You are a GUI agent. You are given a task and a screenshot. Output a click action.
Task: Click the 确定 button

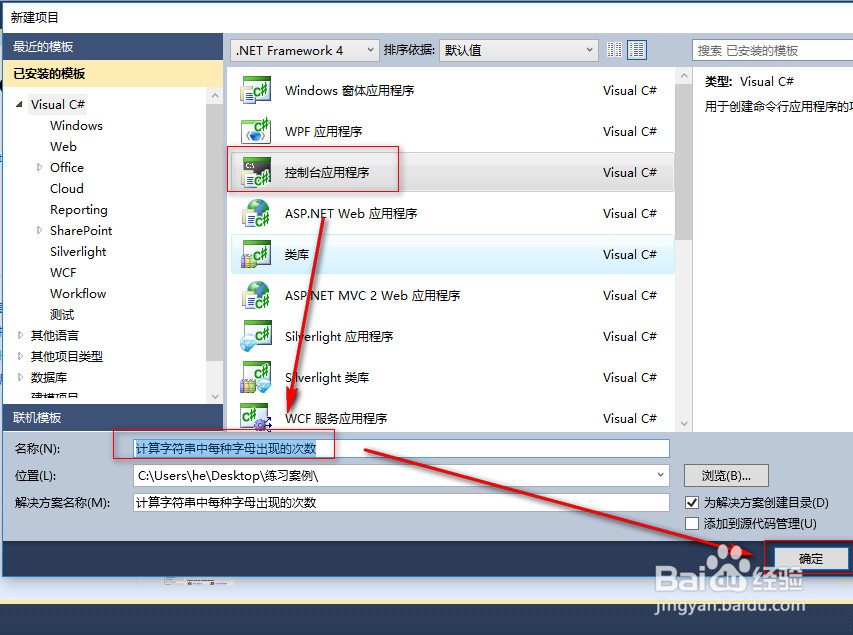811,558
